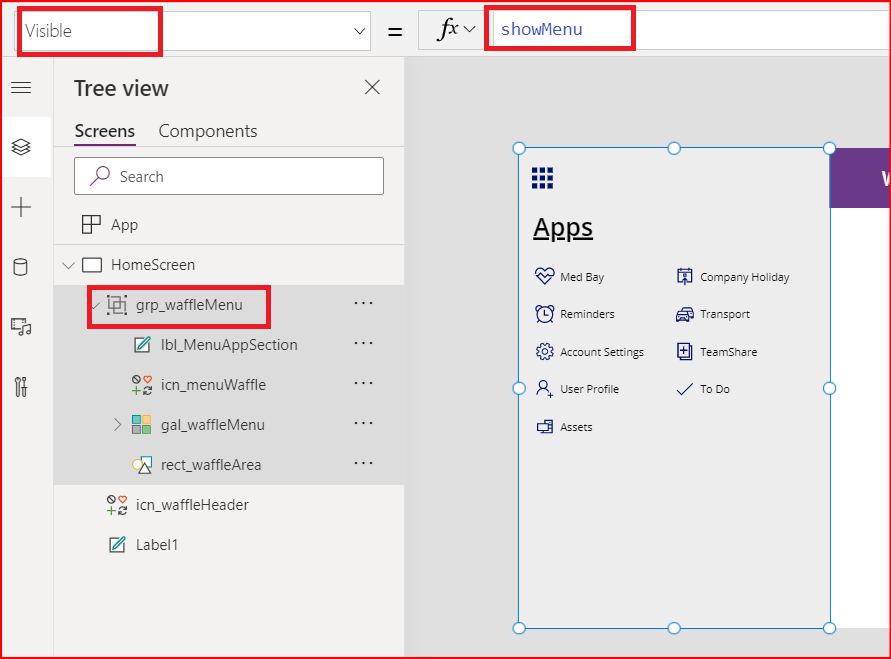Open more options for grp_waffleMenu

click(x=363, y=304)
